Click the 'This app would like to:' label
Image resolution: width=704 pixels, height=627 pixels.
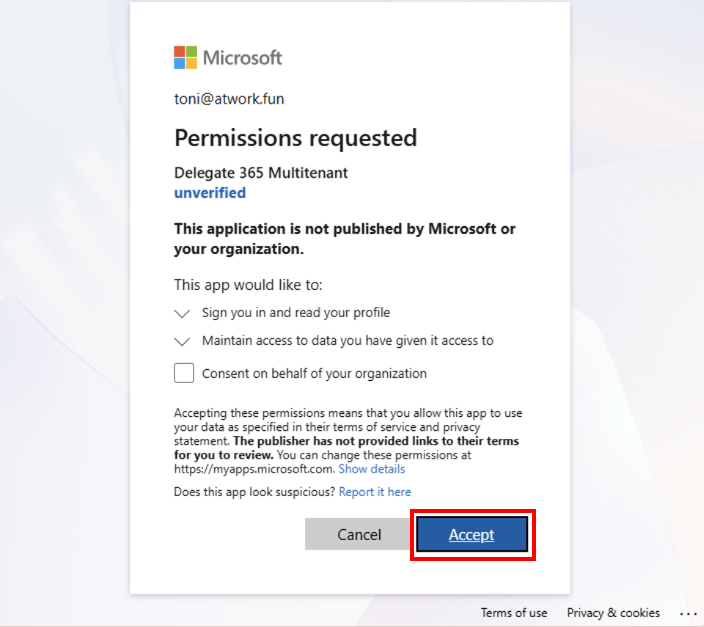pos(248,285)
